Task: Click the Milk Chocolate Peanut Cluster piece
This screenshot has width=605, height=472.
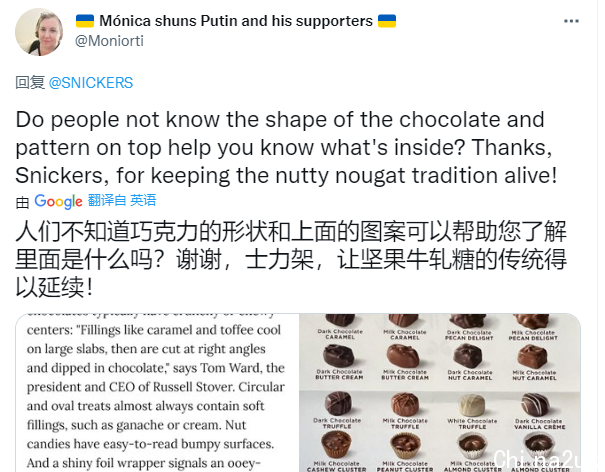Action: pos(404,446)
